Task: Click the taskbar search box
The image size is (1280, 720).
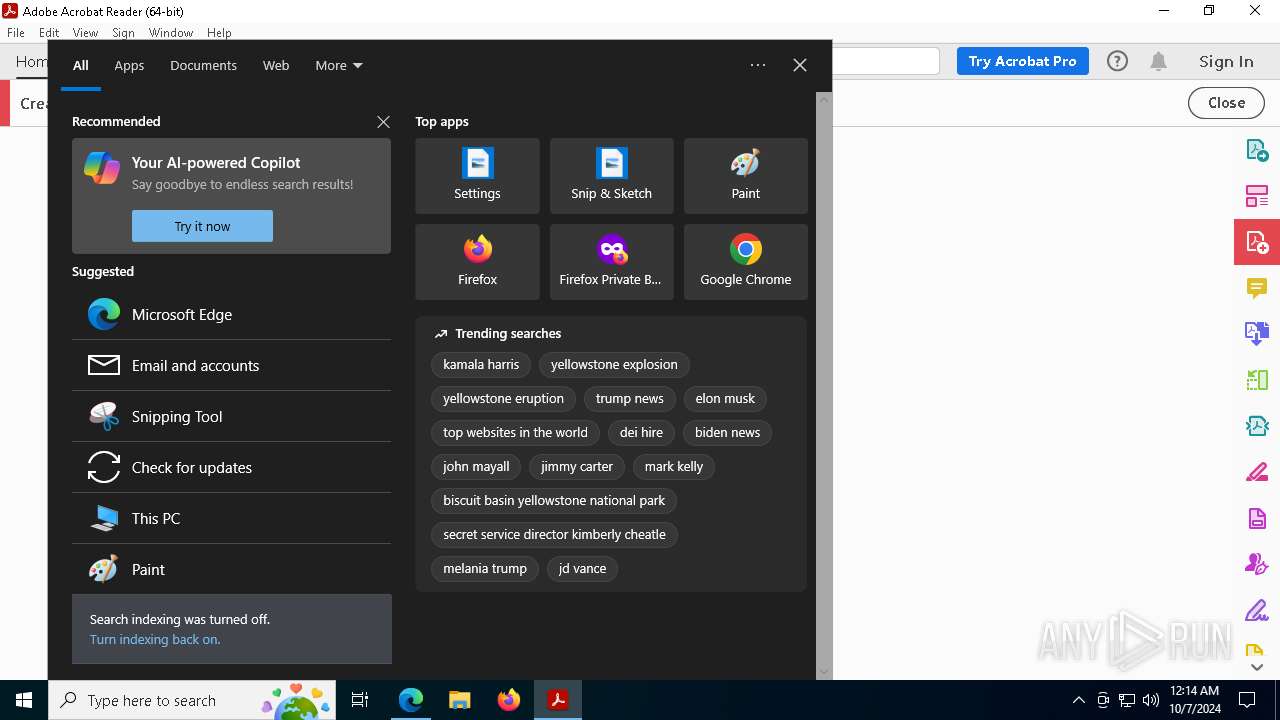Action: pyautogui.click(x=193, y=700)
